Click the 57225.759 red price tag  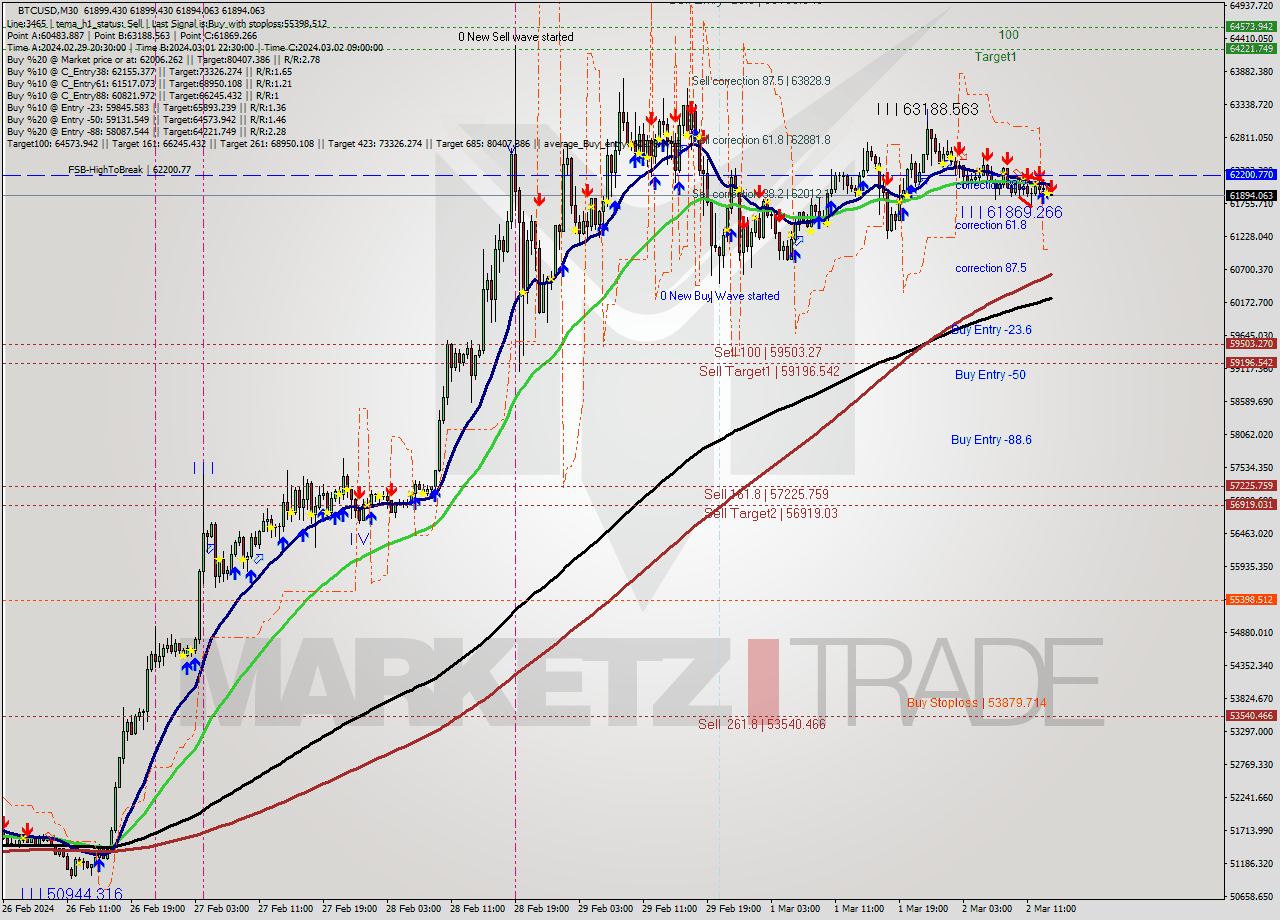(x=1251, y=485)
